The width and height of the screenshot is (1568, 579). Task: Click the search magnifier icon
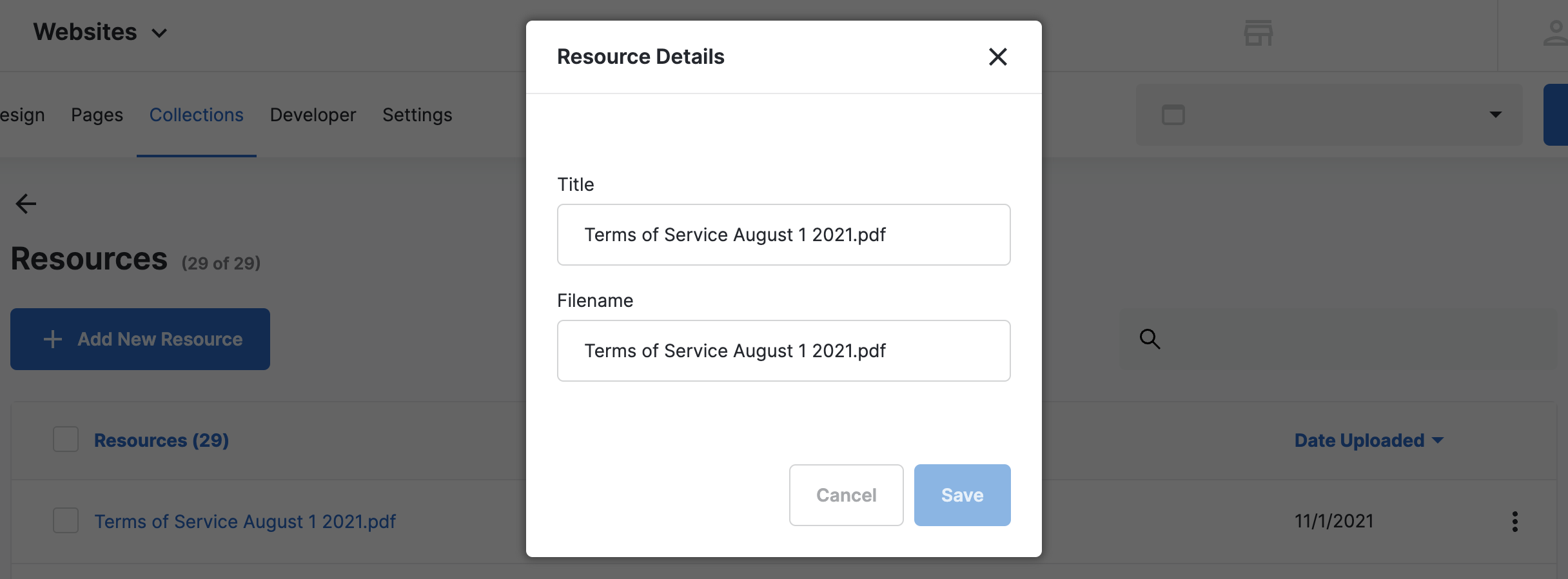(x=1150, y=339)
